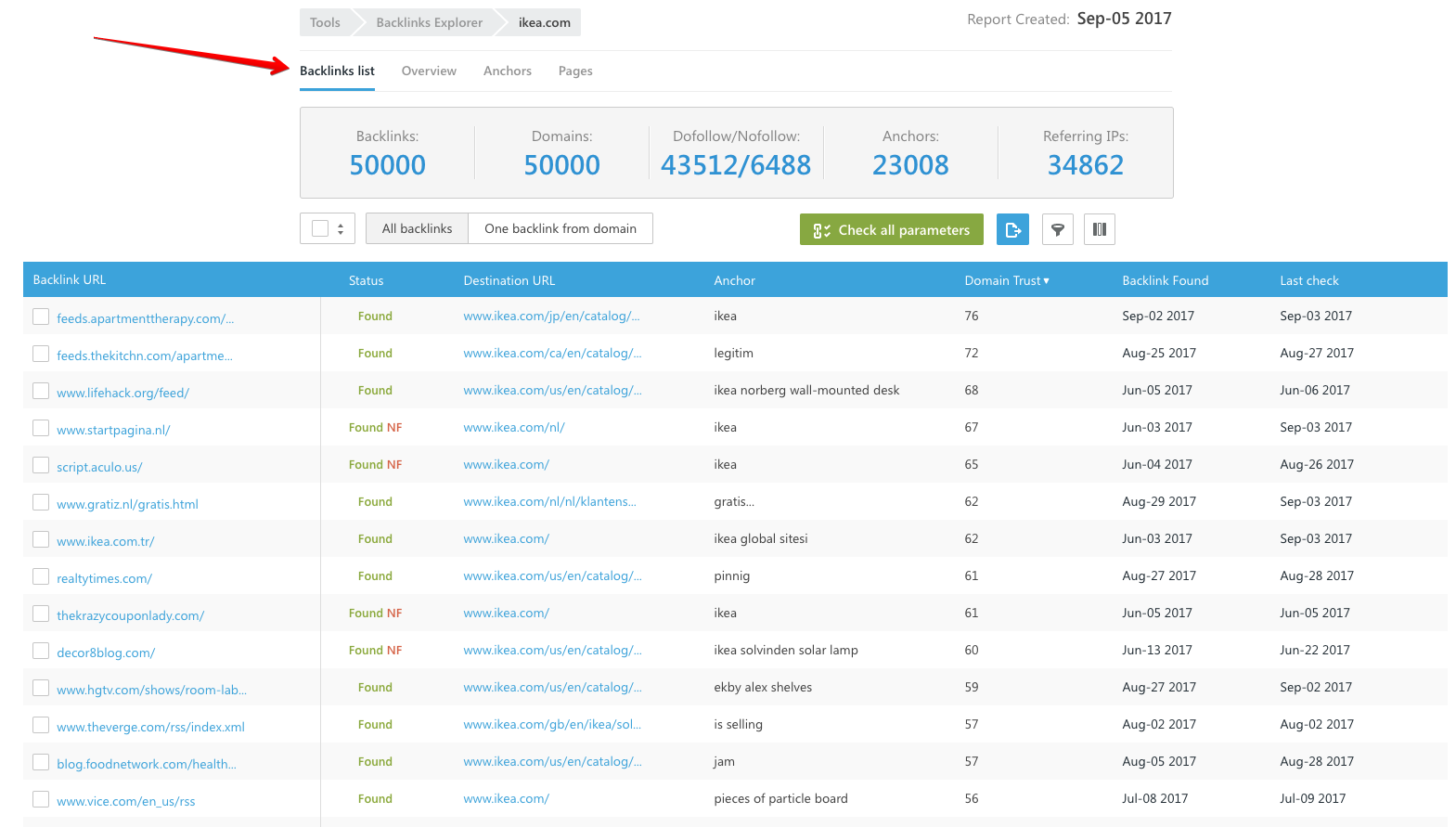The width and height of the screenshot is (1456, 827).
Task: Open feeds.apartmenttherapy.com backlink URL
Action: click(x=145, y=318)
